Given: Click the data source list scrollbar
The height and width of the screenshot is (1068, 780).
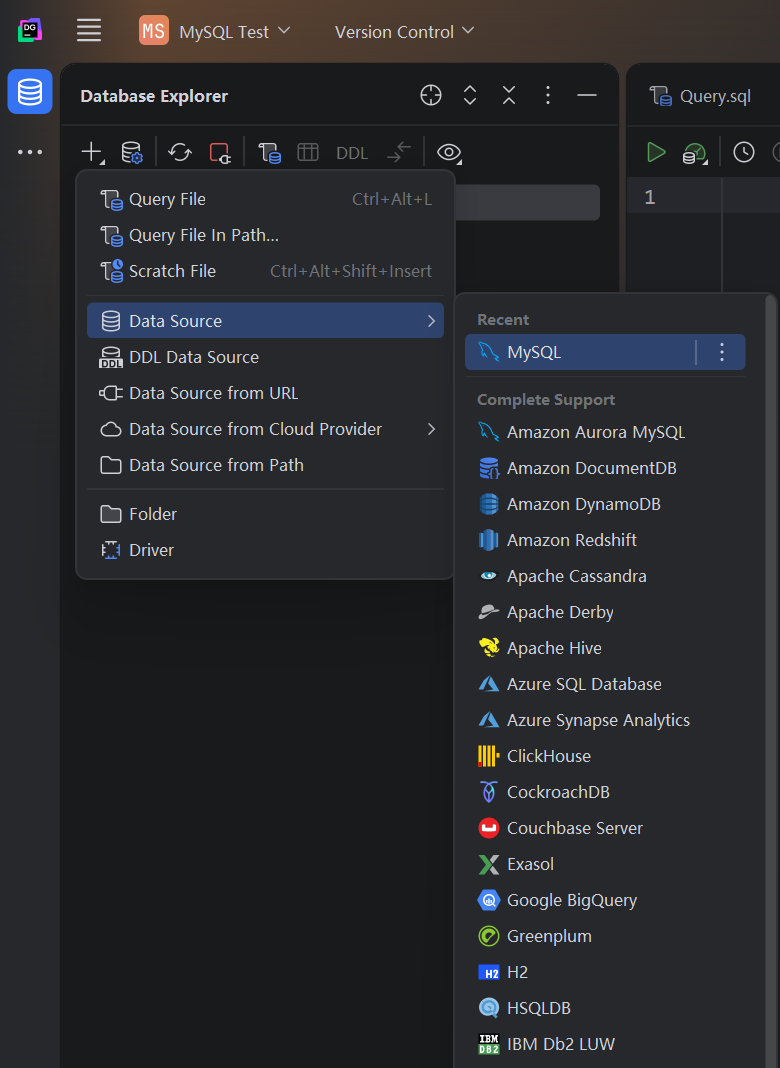Looking at the screenshot, I should point(770,681).
